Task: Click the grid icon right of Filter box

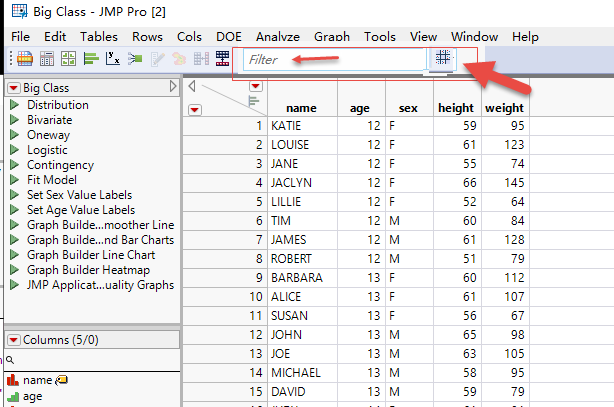Action: [x=443, y=58]
